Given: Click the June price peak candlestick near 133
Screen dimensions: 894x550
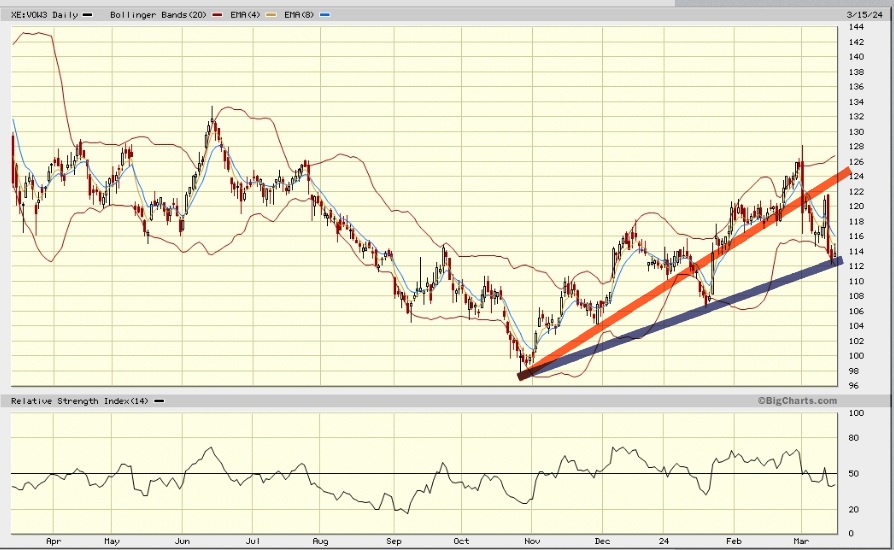Looking at the screenshot, I should (212, 120).
